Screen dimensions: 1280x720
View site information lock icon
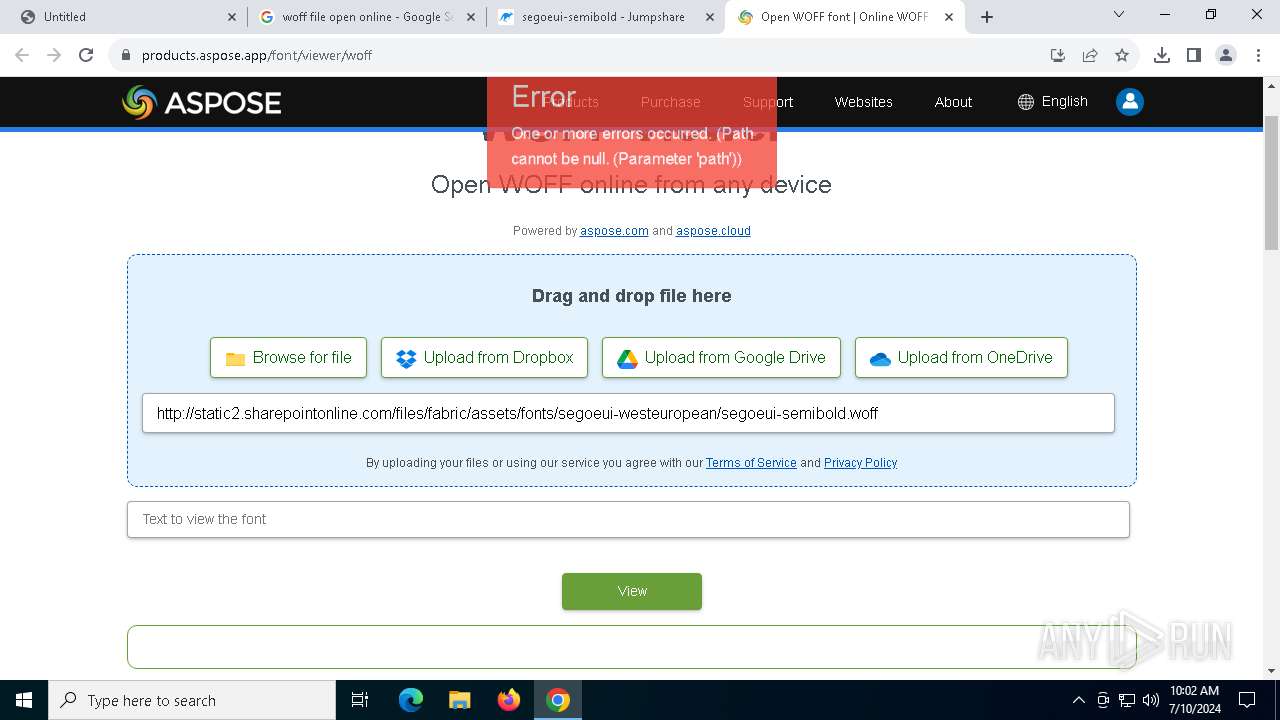[126, 55]
